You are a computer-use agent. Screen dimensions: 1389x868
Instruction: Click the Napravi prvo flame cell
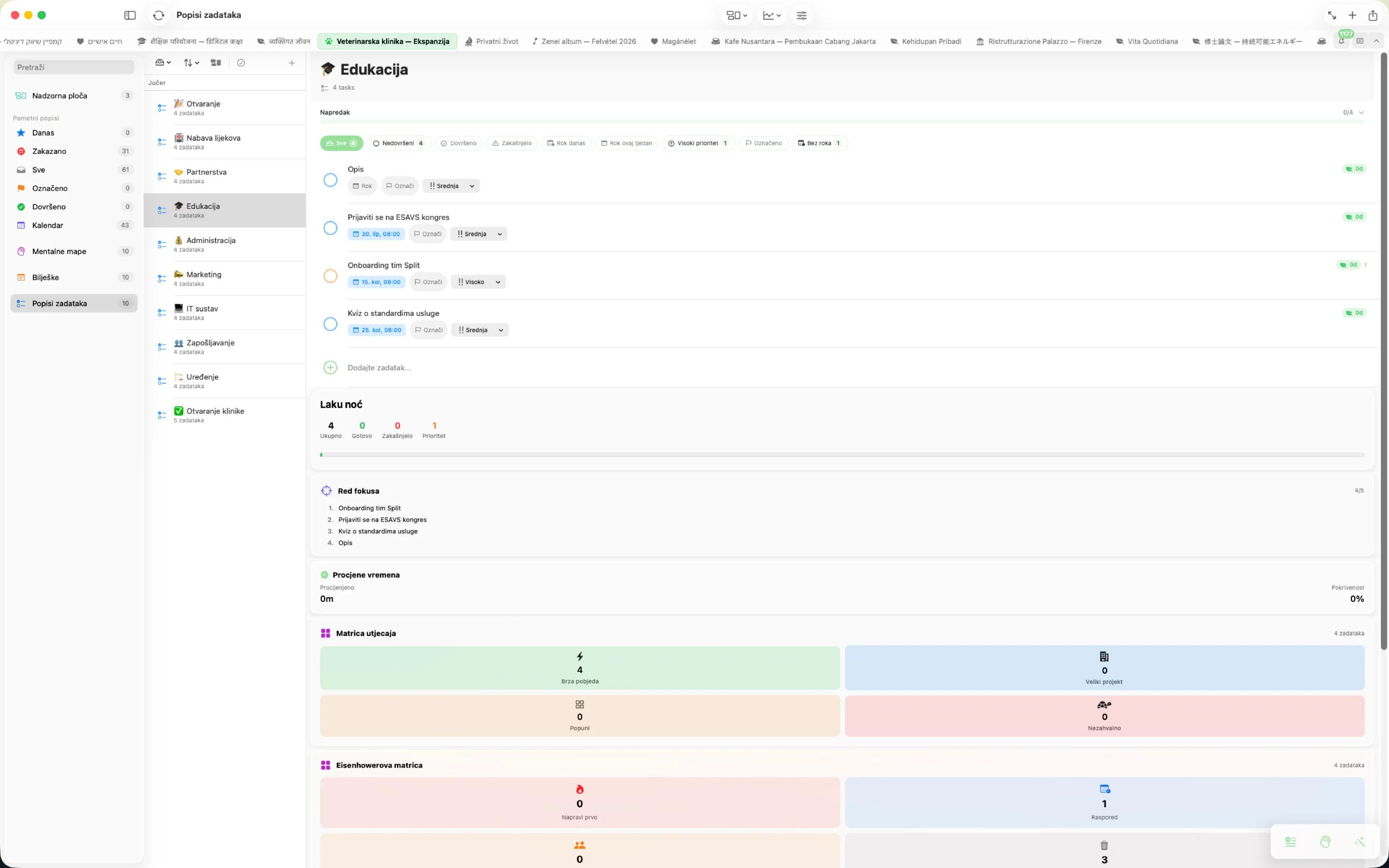click(x=580, y=802)
